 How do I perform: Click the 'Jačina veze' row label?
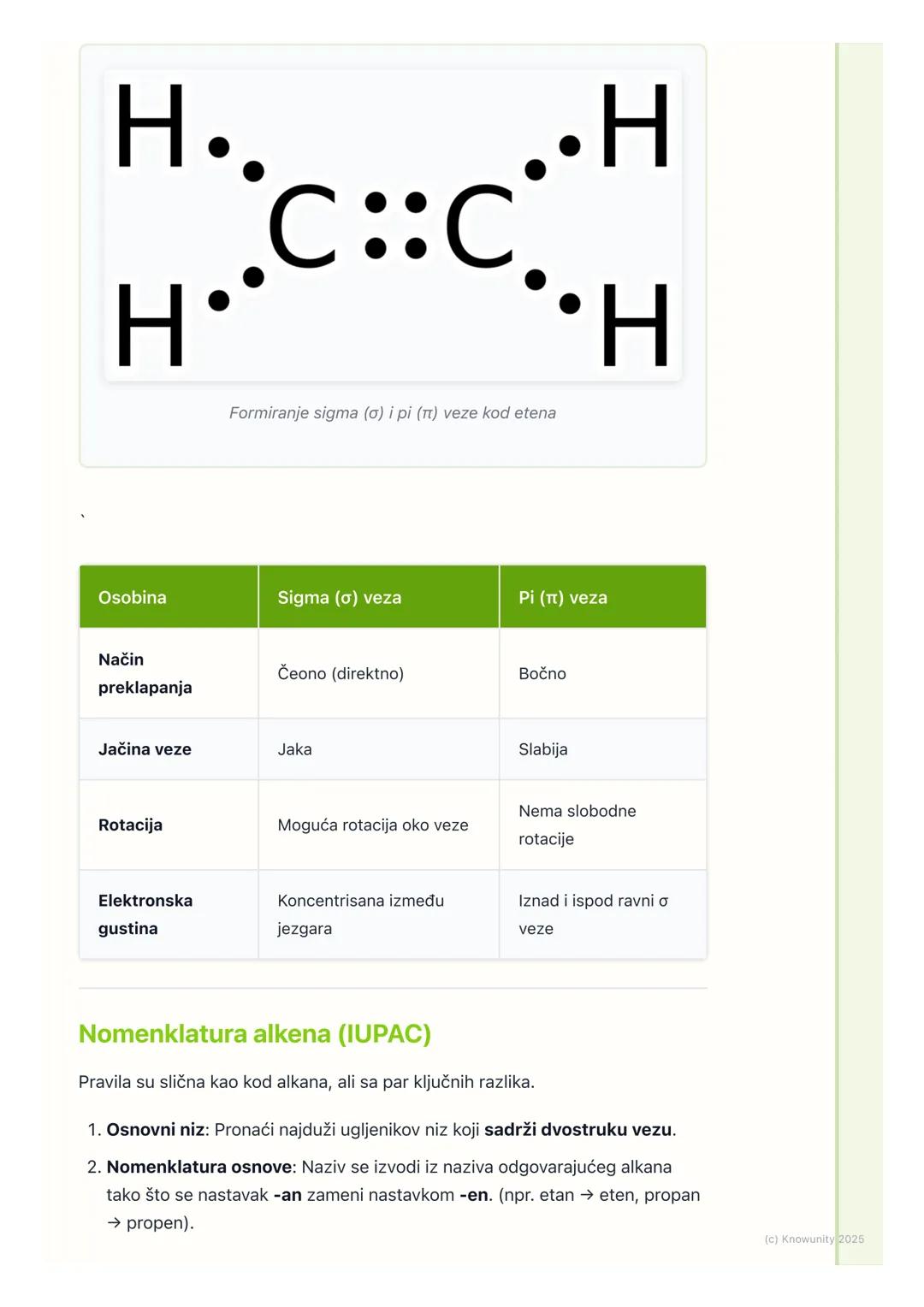(145, 749)
